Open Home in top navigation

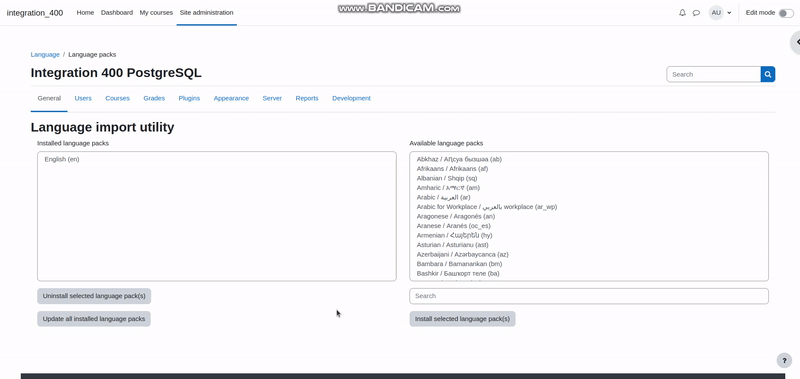click(x=85, y=12)
